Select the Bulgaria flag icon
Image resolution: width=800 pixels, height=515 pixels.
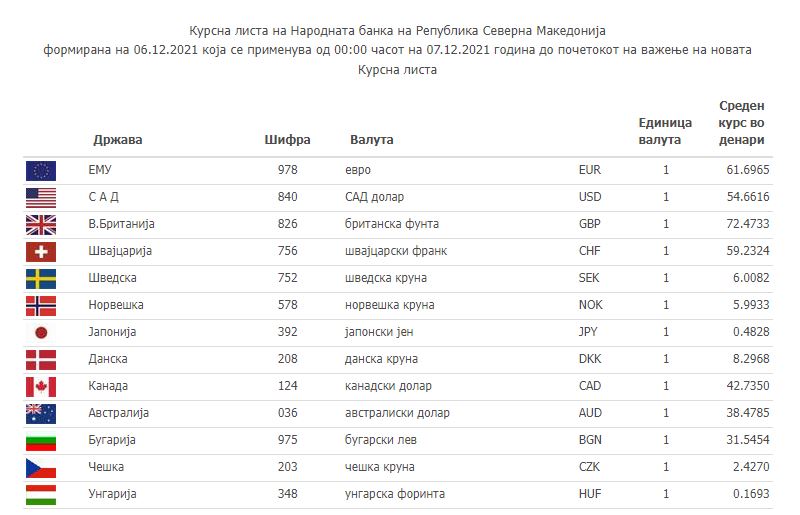click(x=41, y=442)
